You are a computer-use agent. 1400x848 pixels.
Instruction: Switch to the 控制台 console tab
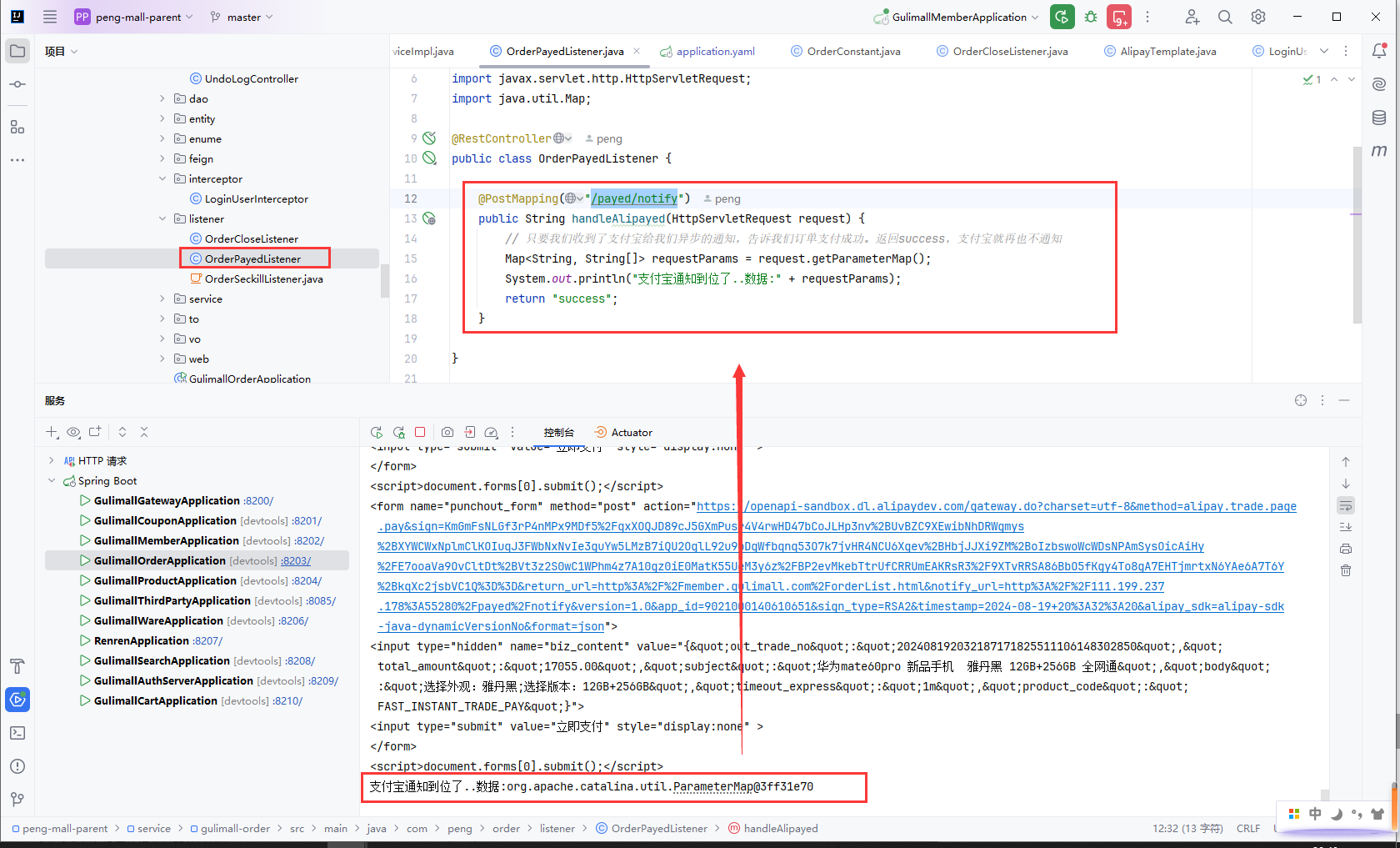tap(558, 432)
